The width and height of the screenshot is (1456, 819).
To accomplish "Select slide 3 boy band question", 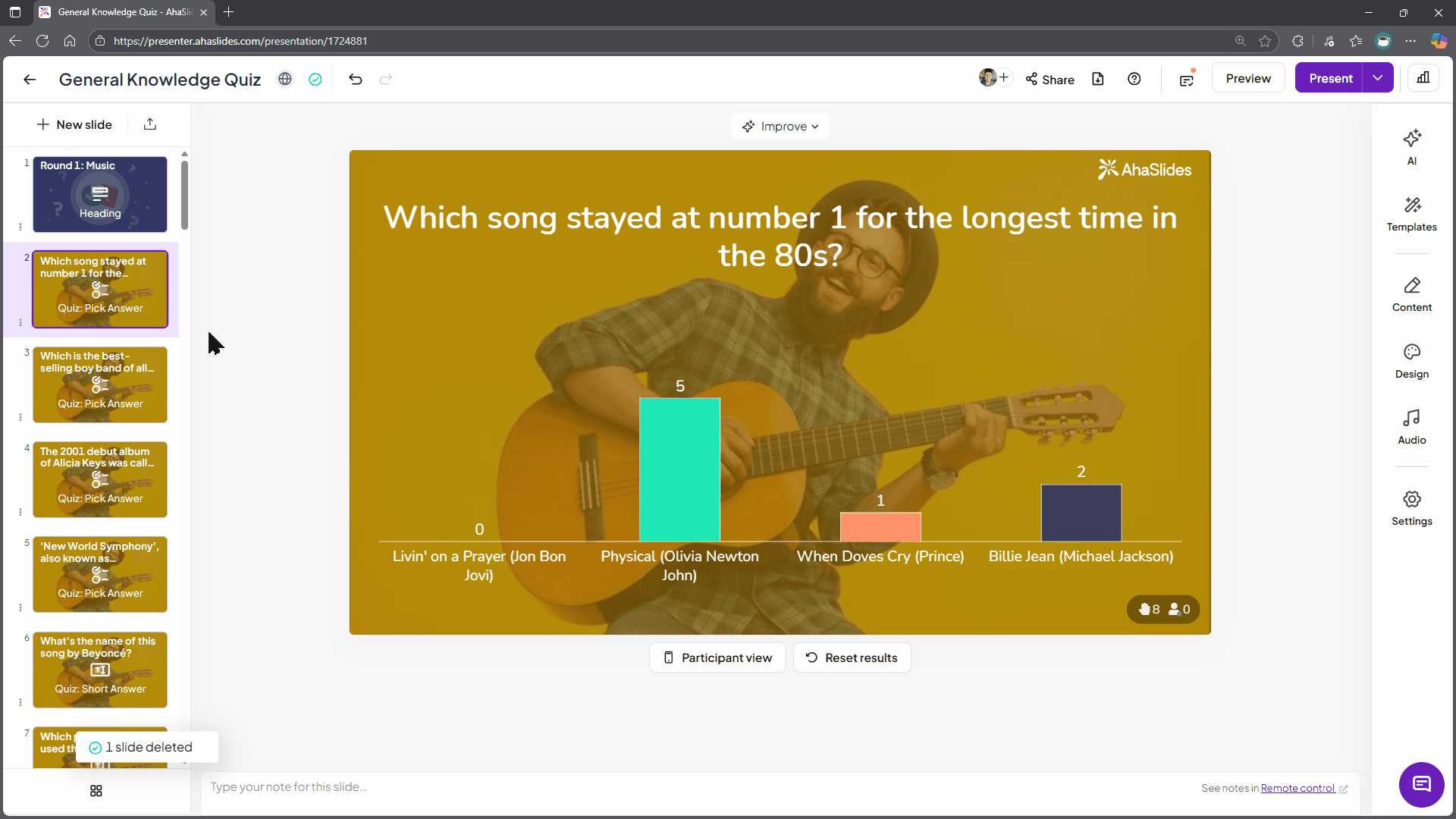I will tap(100, 384).
